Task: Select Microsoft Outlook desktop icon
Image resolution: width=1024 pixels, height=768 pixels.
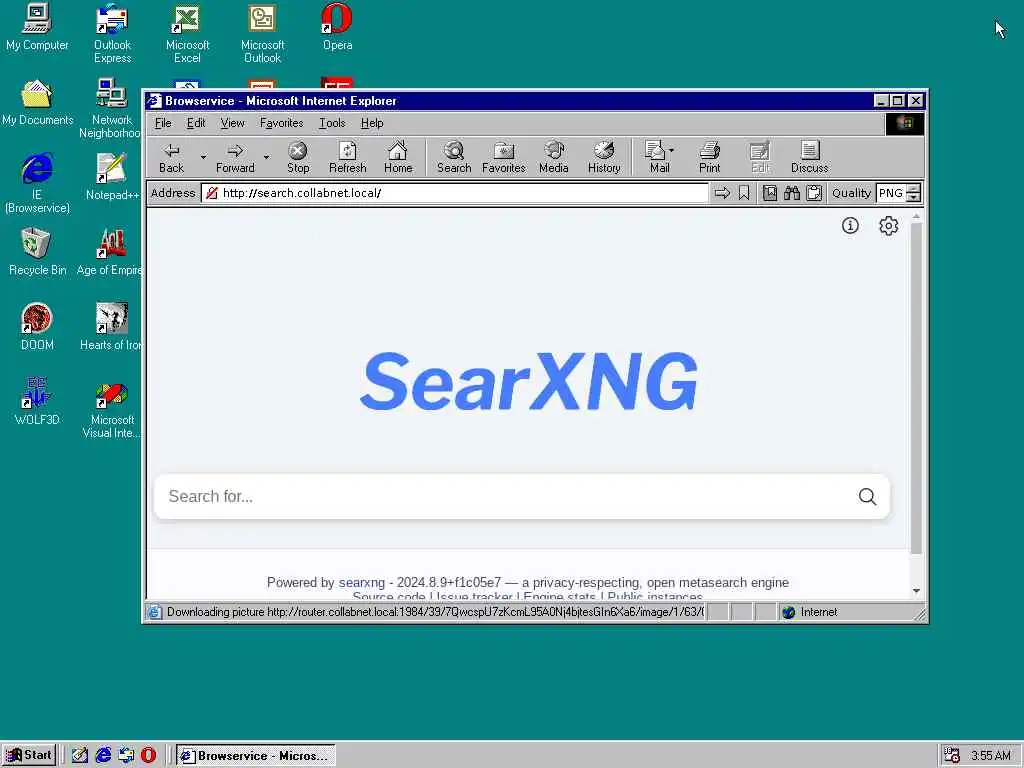Action: [263, 33]
